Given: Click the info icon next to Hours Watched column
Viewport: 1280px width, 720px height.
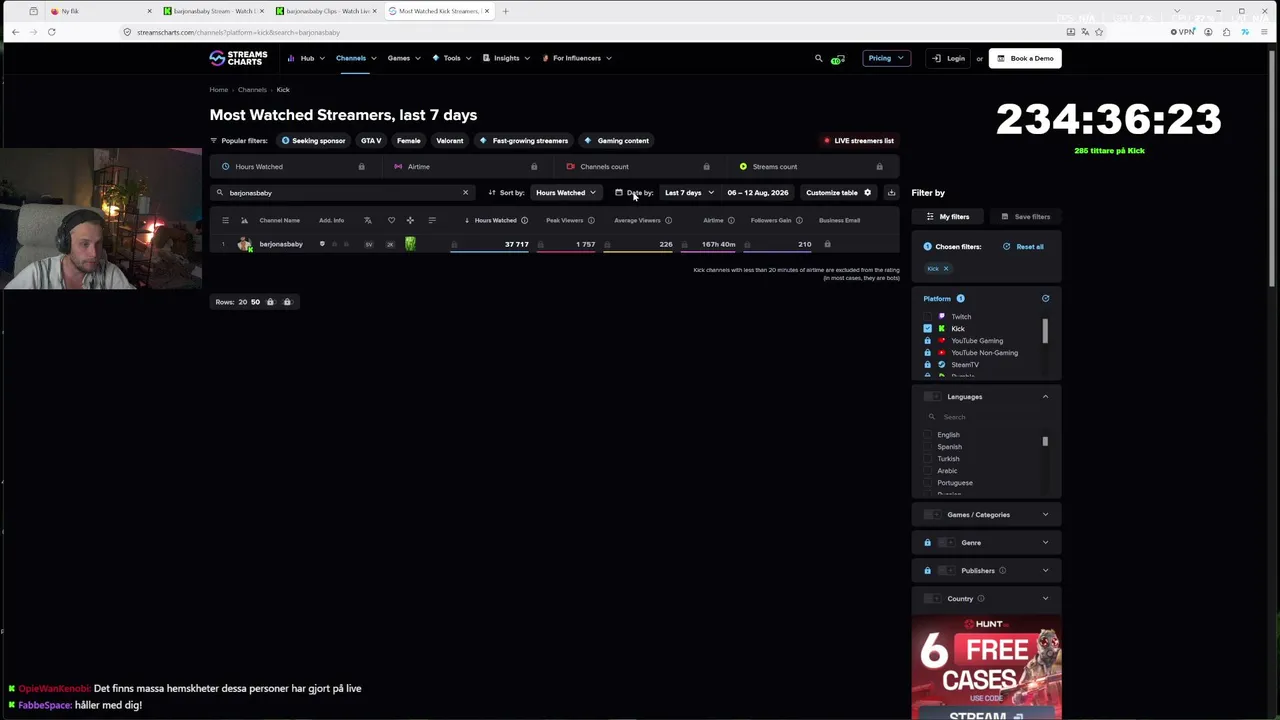Looking at the screenshot, I should pyautogui.click(x=524, y=220).
